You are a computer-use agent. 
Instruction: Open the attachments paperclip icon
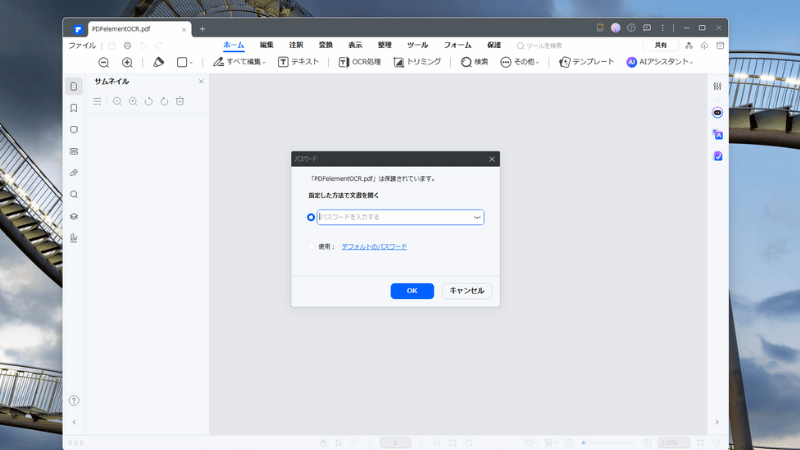tap(74, 173)
